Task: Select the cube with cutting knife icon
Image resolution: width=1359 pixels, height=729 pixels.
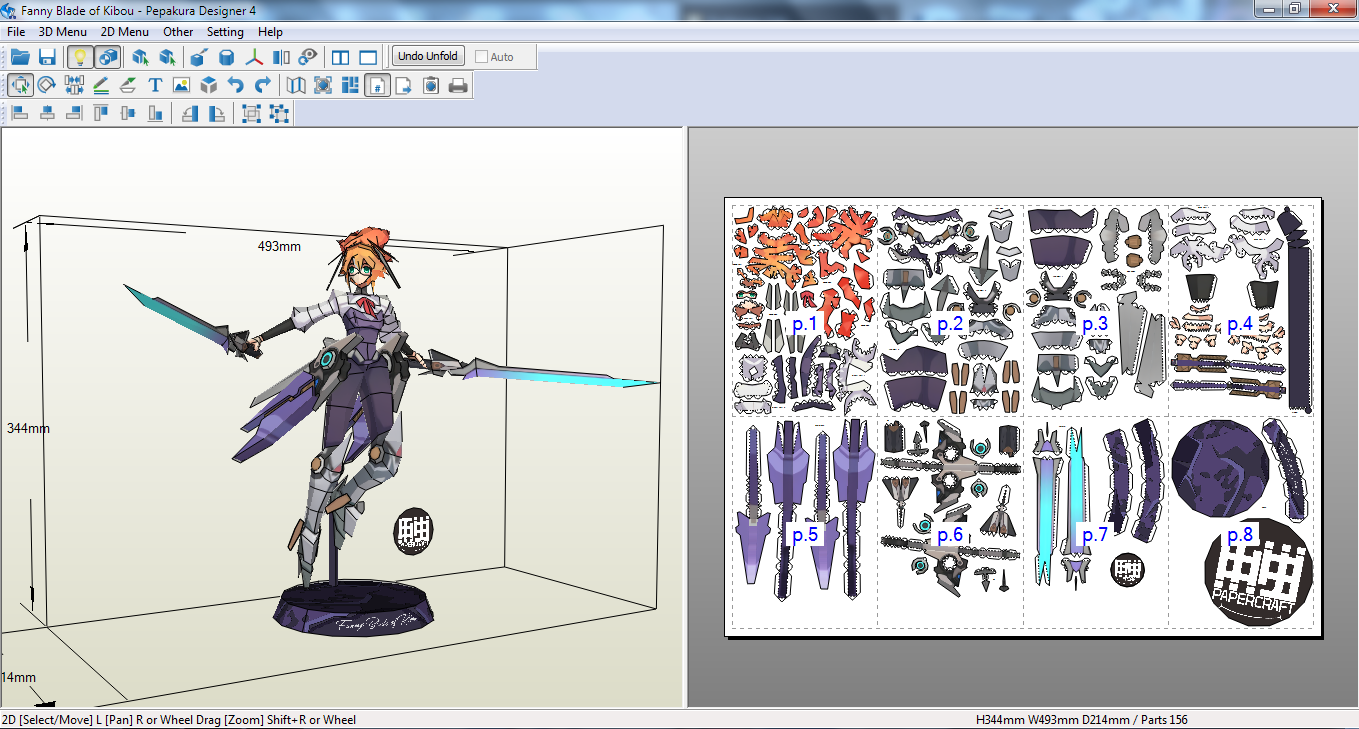Action: click(200, 57)
